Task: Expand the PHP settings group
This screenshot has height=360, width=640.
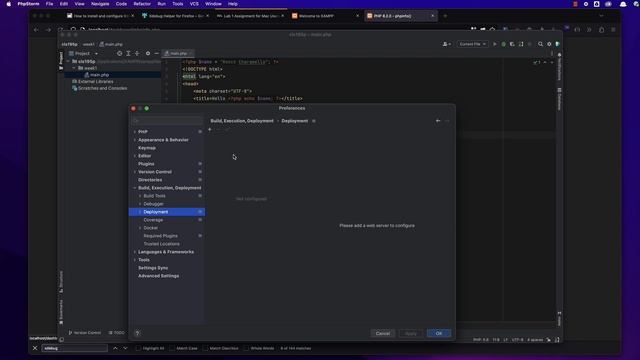Action: 135,132
